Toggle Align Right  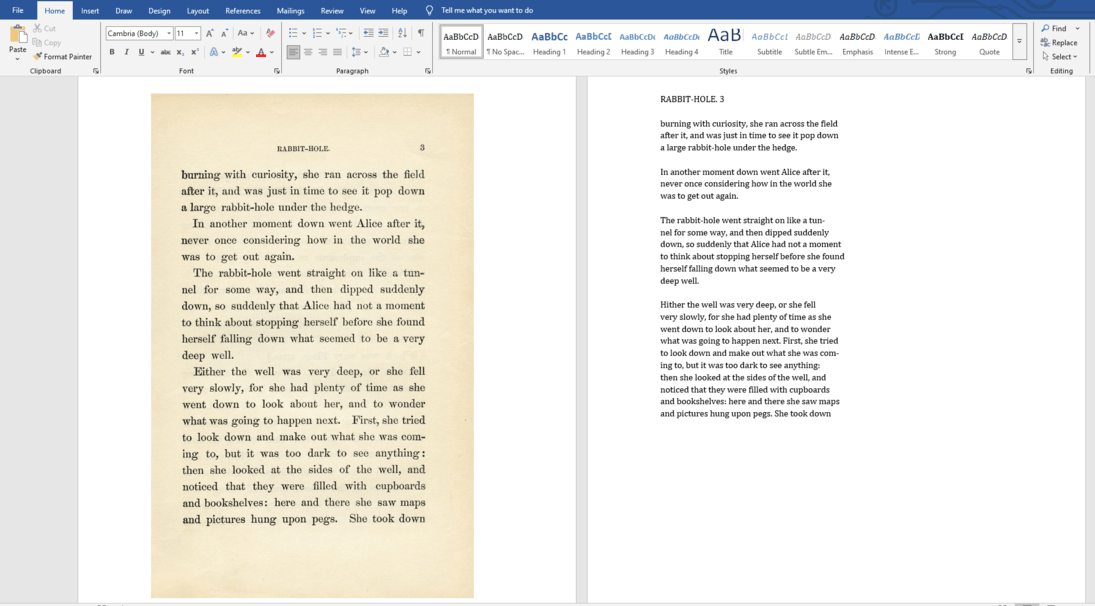tap(323, 52)
